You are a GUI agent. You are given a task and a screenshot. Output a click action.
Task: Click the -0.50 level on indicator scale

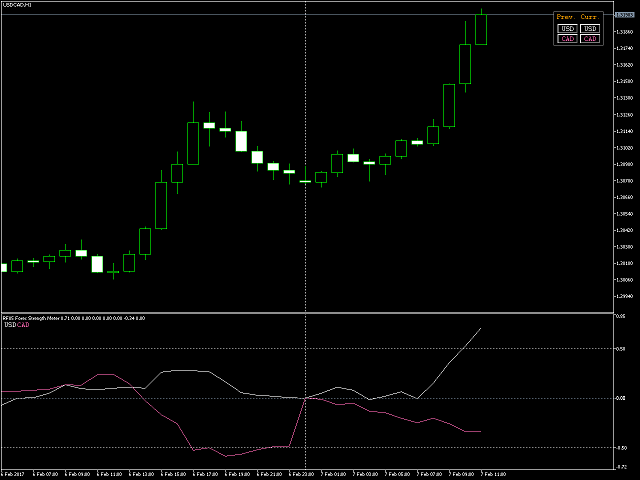tap(623, 448)
